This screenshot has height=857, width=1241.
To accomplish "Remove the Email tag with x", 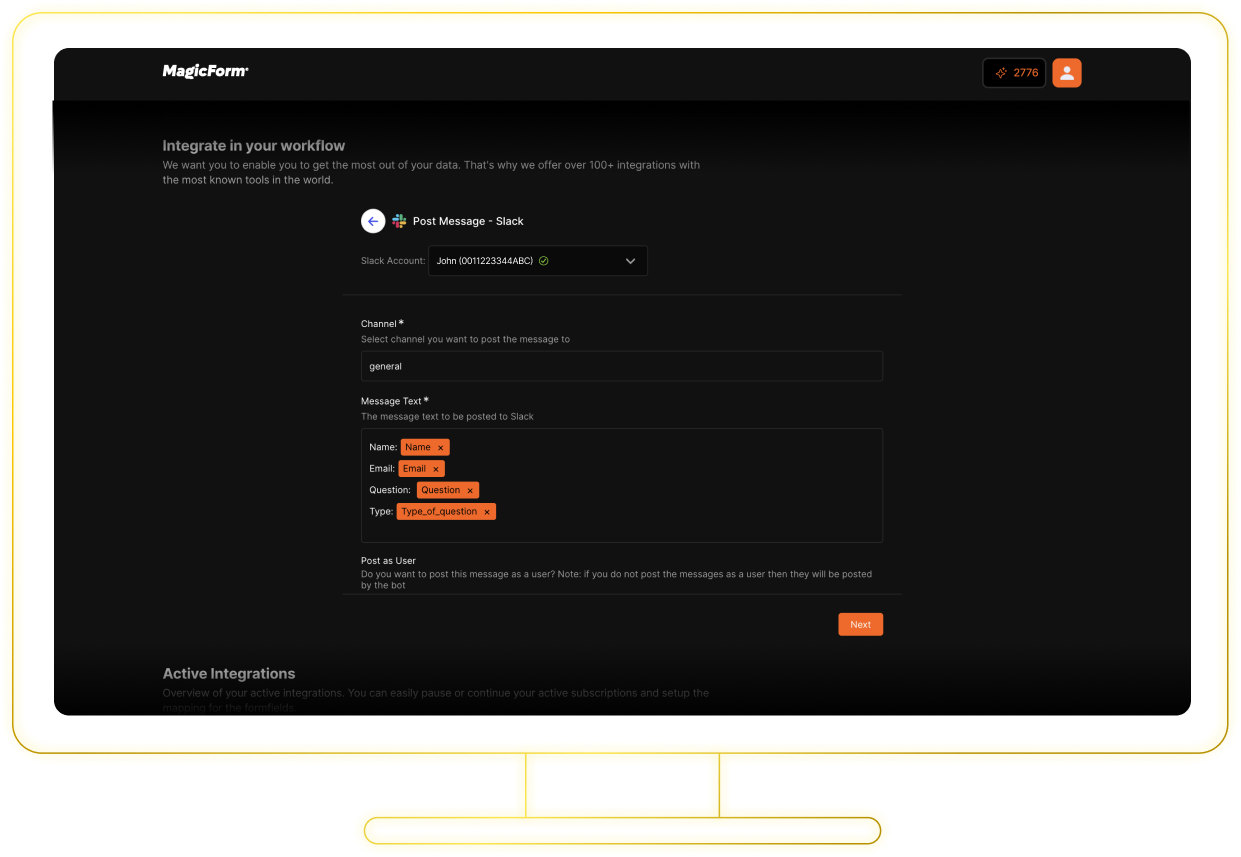I will click(x=436, y=469).
